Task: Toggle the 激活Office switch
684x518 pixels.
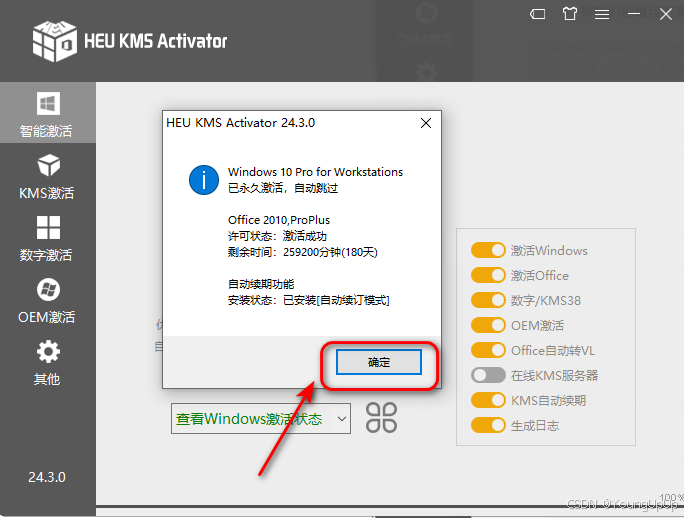Action: [x=488, y=275]
